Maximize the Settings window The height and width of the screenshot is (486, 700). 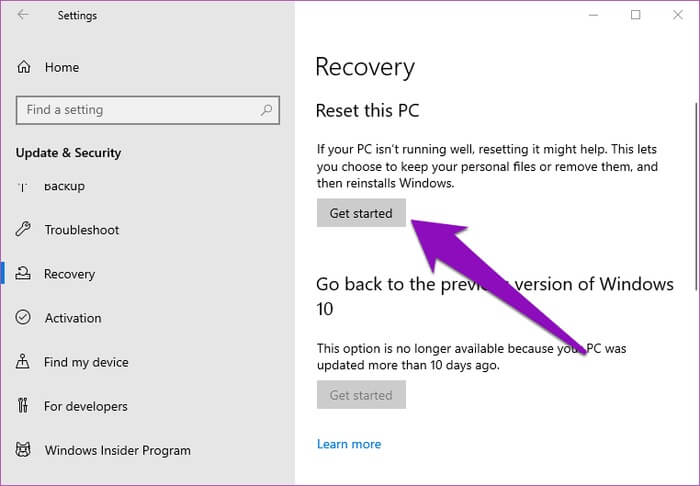[x=636, y=15]
